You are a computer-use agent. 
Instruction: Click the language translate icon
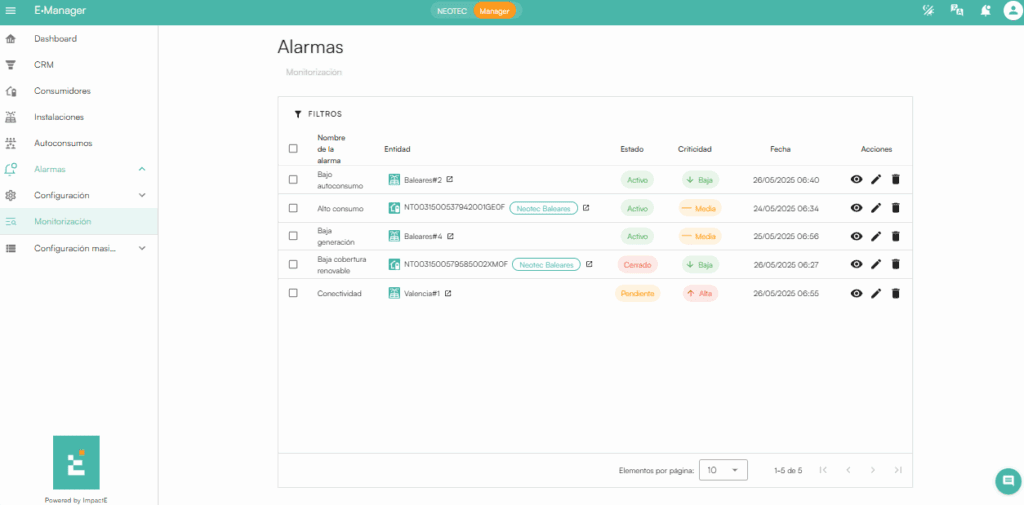click(957, 11)
